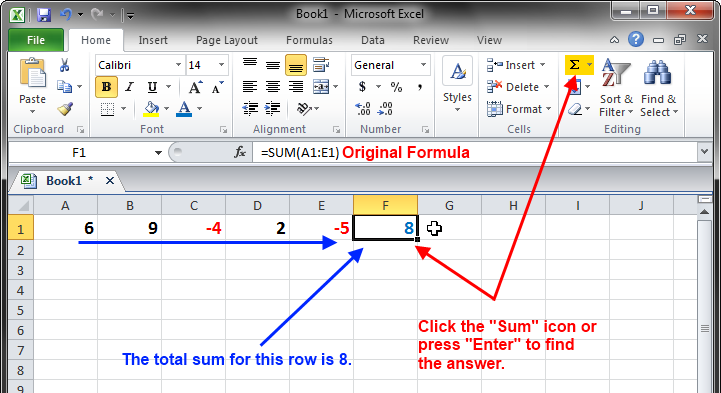
Task: Open the Calibri font name dropdown
Action: tap(178, 65)
